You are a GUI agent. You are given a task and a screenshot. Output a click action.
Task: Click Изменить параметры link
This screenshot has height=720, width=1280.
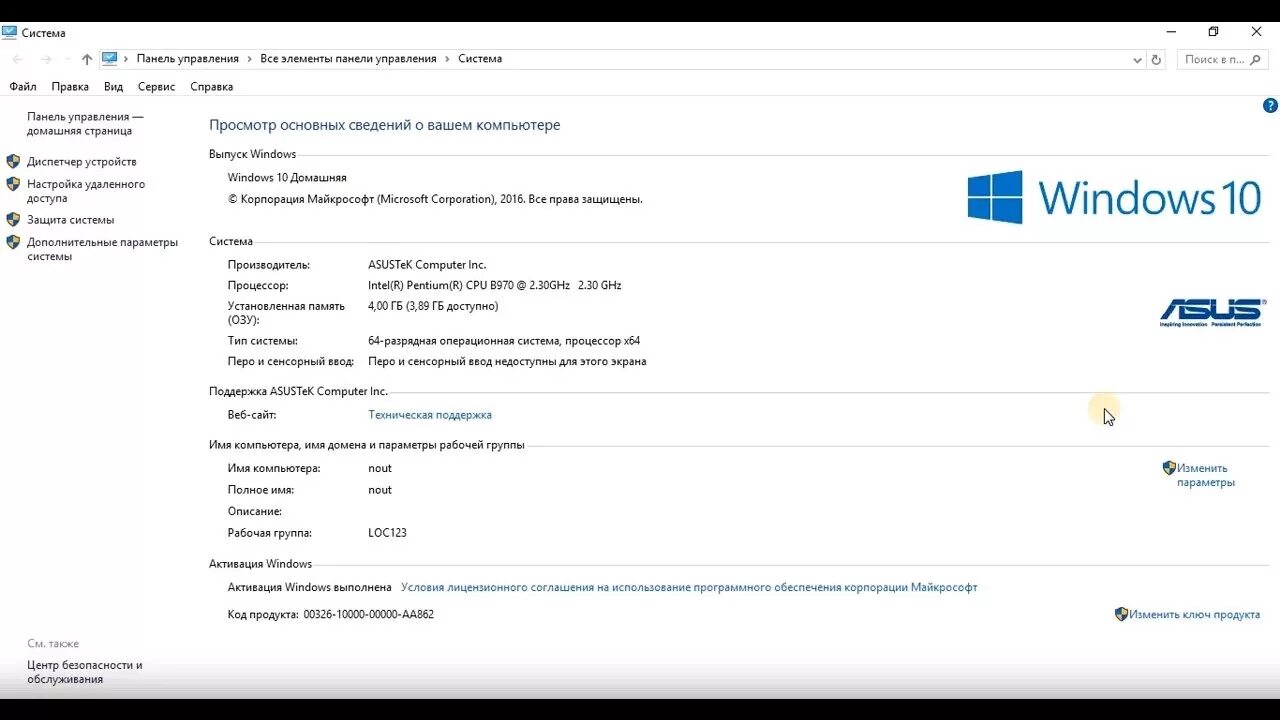(x=1205, y=475)
